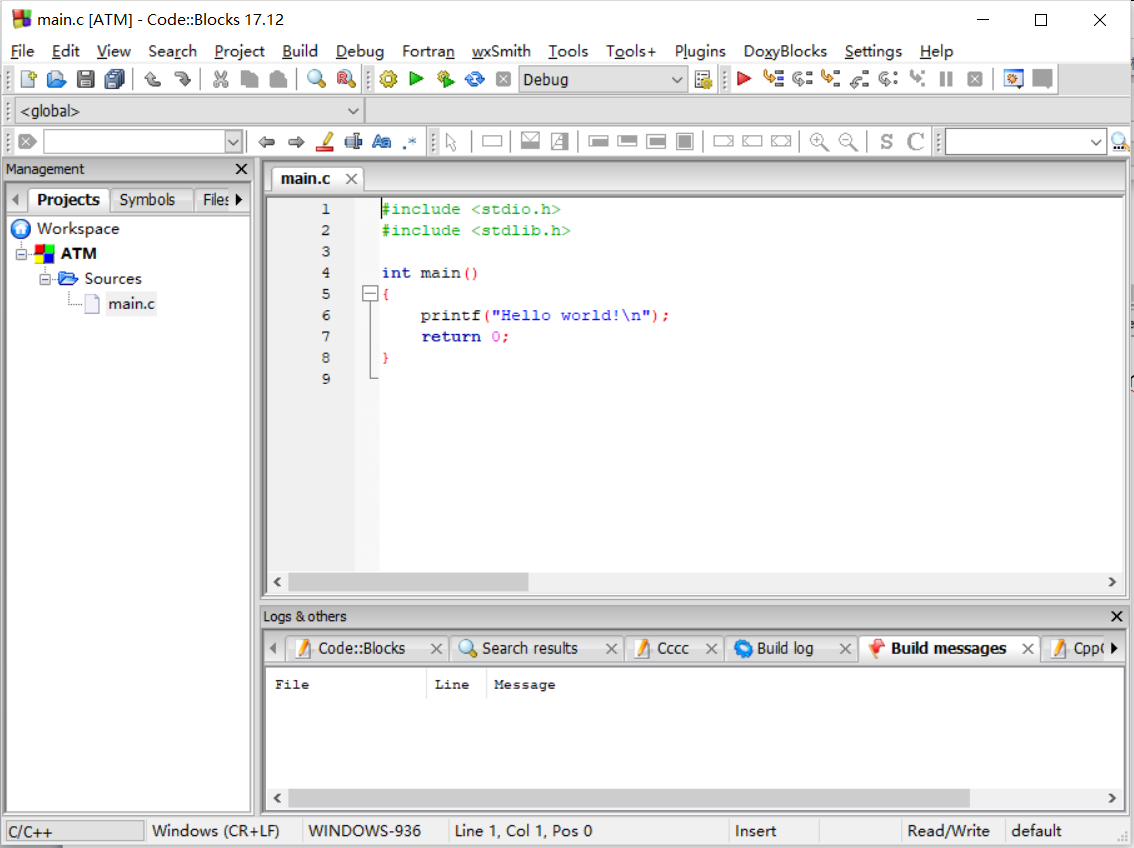
Task: Click the Run to cursor debug icon
Action: pos(773,79)
